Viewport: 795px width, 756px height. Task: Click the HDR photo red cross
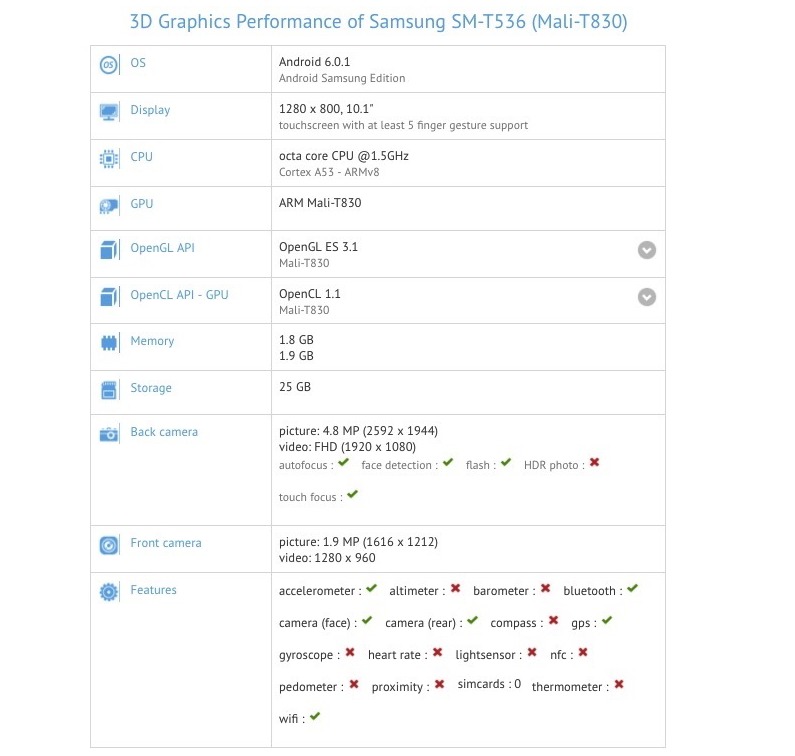coord(594,462)
